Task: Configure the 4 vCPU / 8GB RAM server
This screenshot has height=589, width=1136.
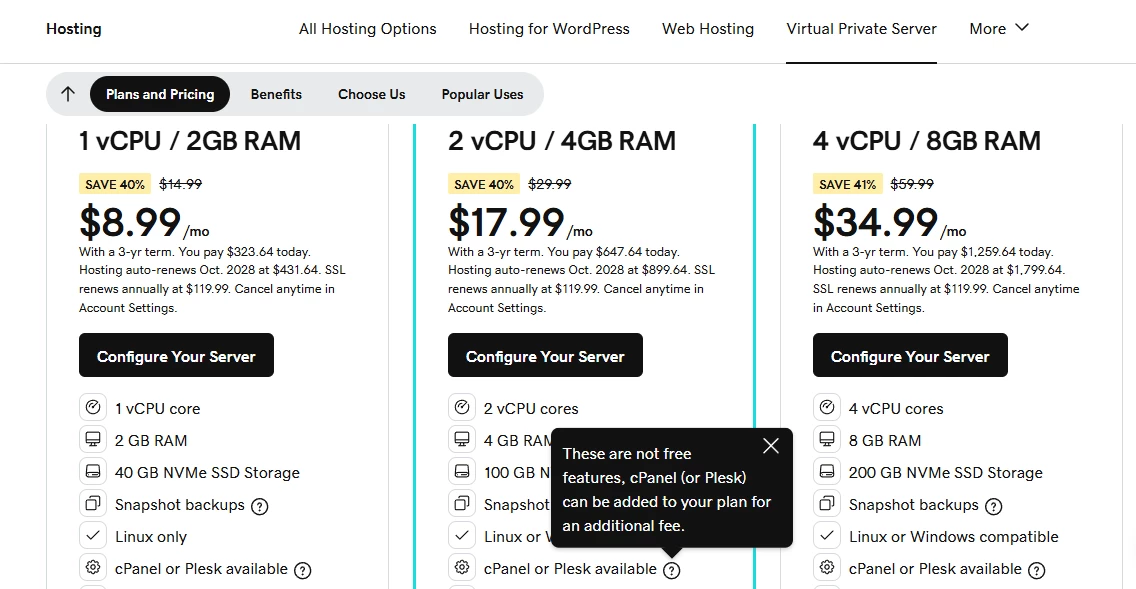Action: point(910,356)
